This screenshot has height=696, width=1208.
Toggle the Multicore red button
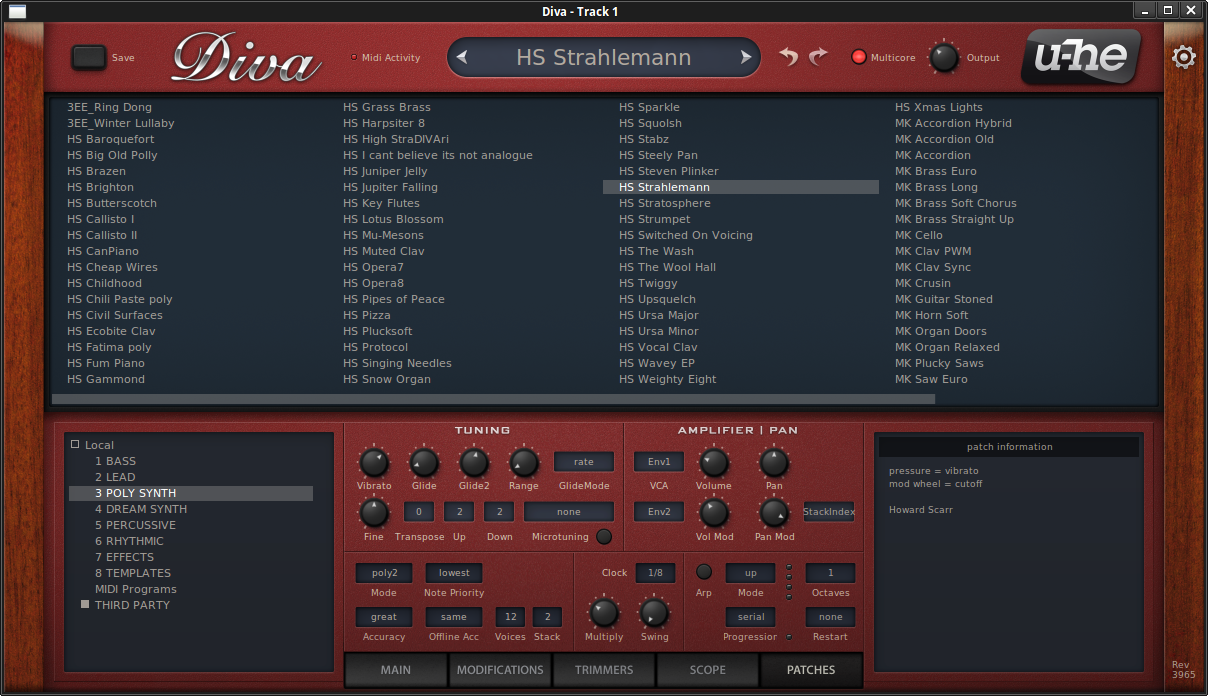tap(858, 57)
